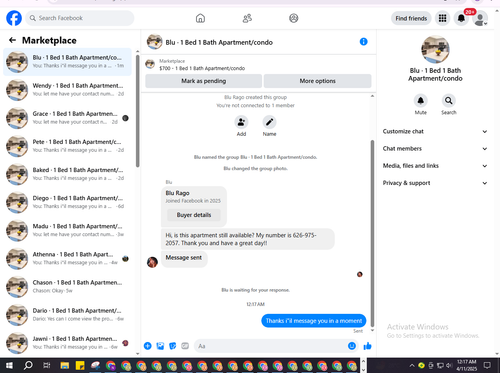The image size is (500, 373).
Task: Open the Dario conversation in the chat list
Action: (x=68, y=315)
